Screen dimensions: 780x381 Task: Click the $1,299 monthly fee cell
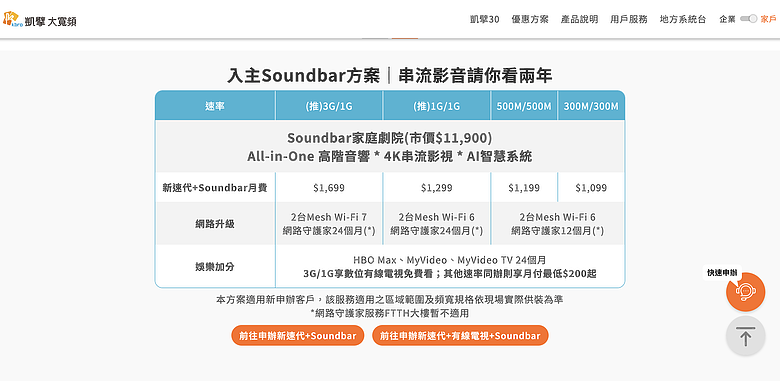click(x=437, y=188)
